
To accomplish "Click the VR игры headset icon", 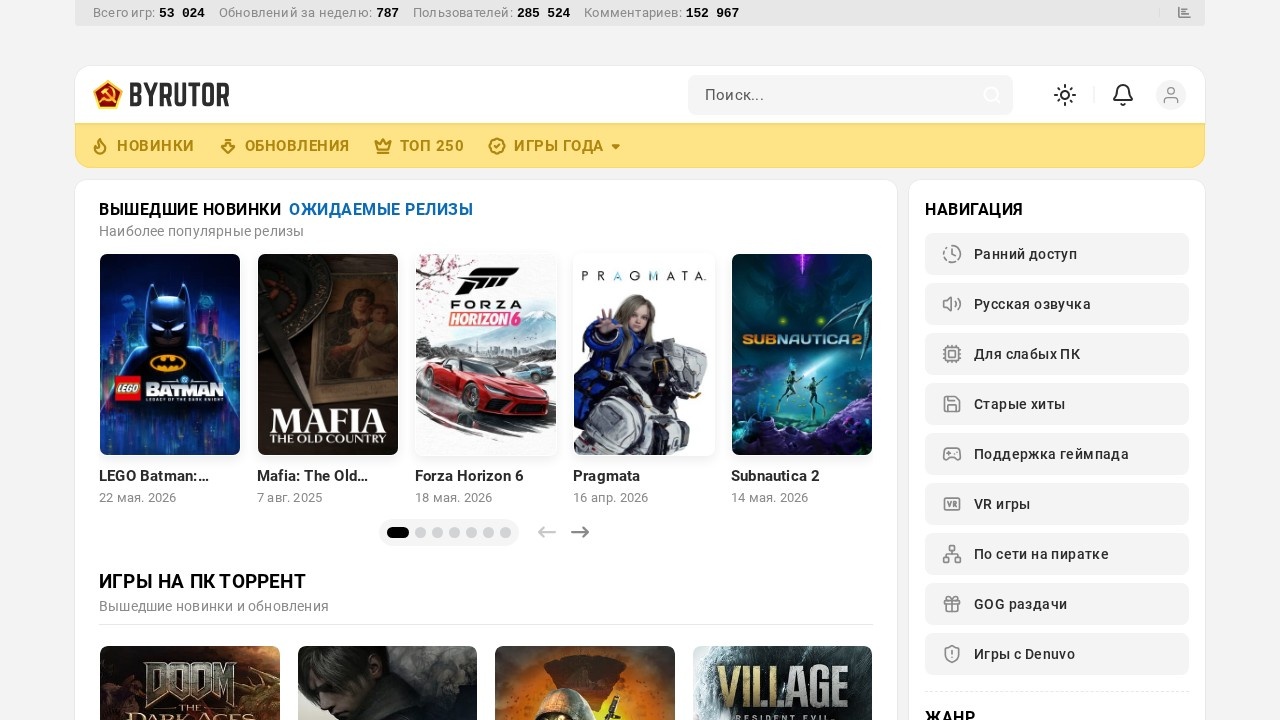I will [x=952, y=504].
